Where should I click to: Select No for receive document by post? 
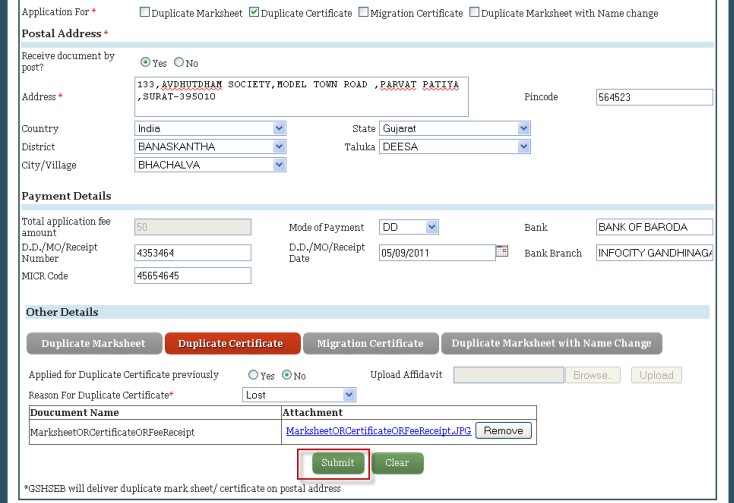[179, 63]
